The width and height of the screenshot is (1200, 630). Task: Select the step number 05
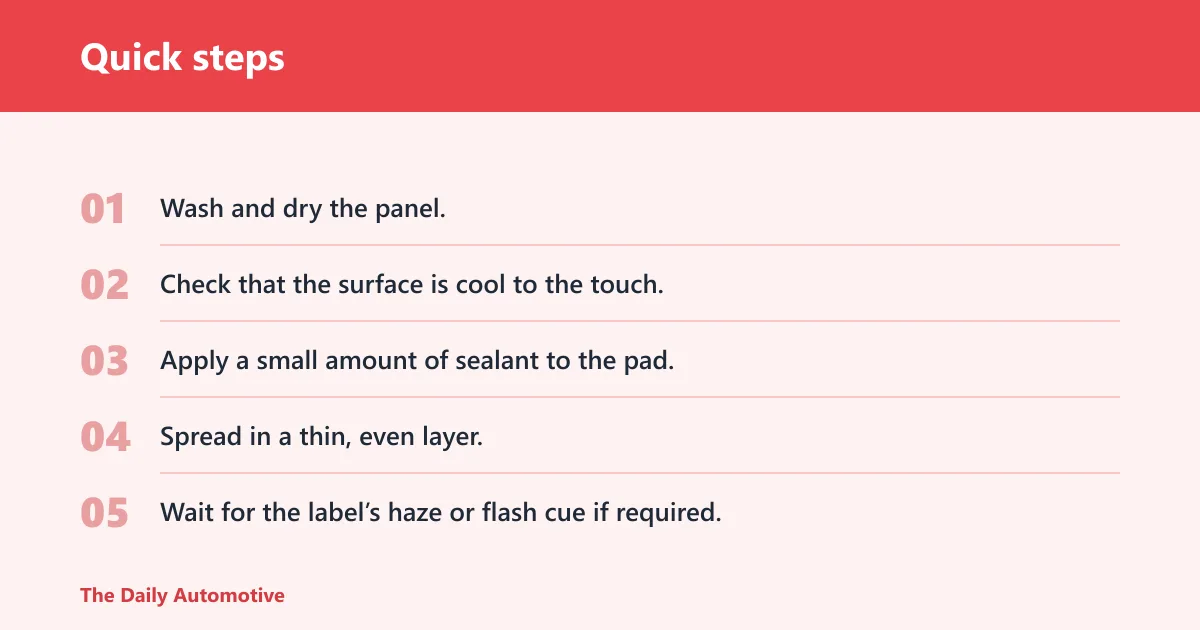(104, 513)
